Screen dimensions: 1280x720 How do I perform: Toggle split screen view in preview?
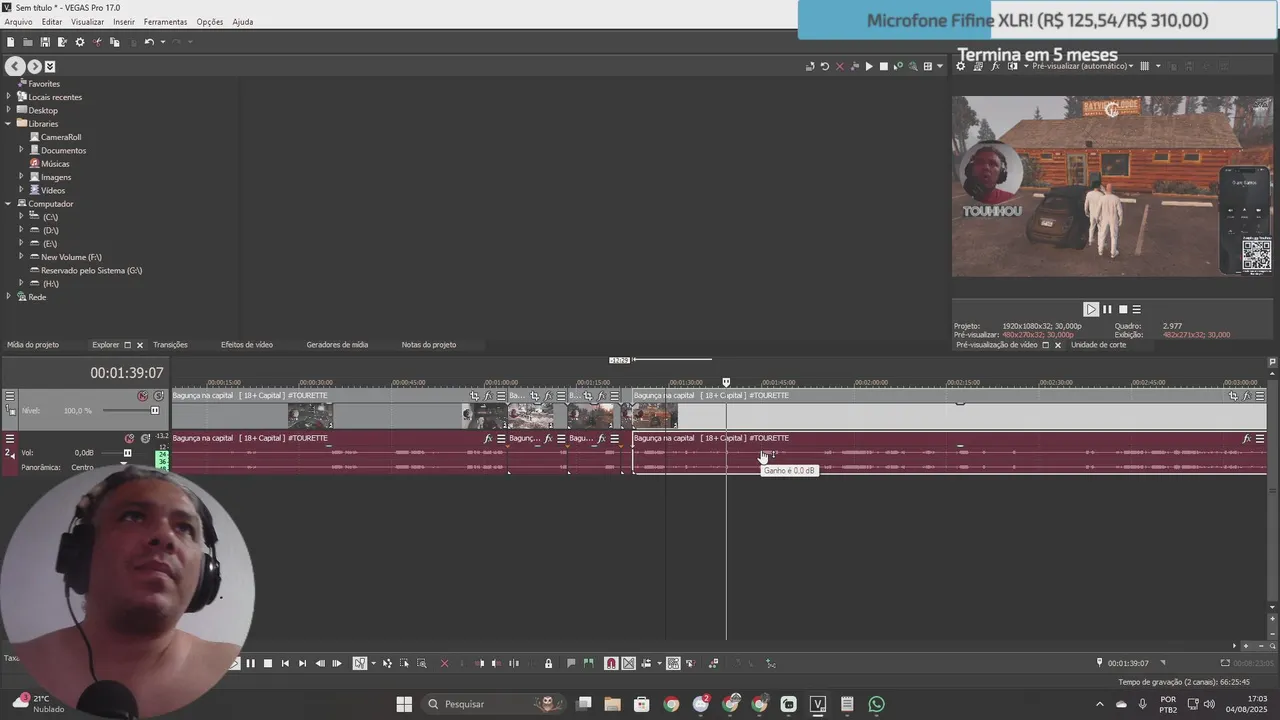(1012, 66)
